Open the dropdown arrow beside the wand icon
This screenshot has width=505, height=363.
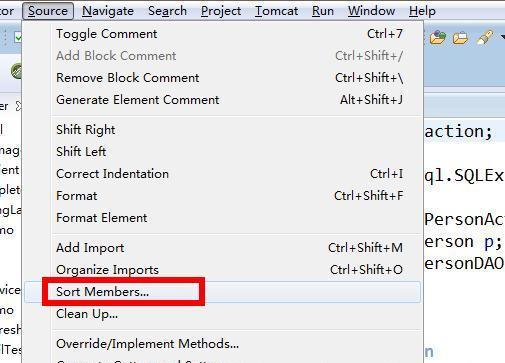pos(502,38)
